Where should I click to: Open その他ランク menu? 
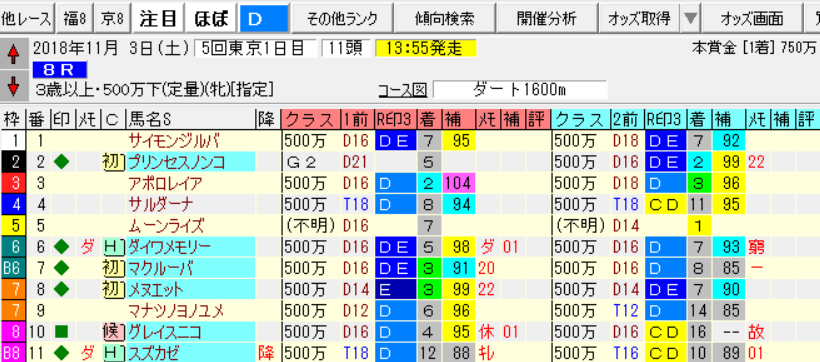coord(341,18)
